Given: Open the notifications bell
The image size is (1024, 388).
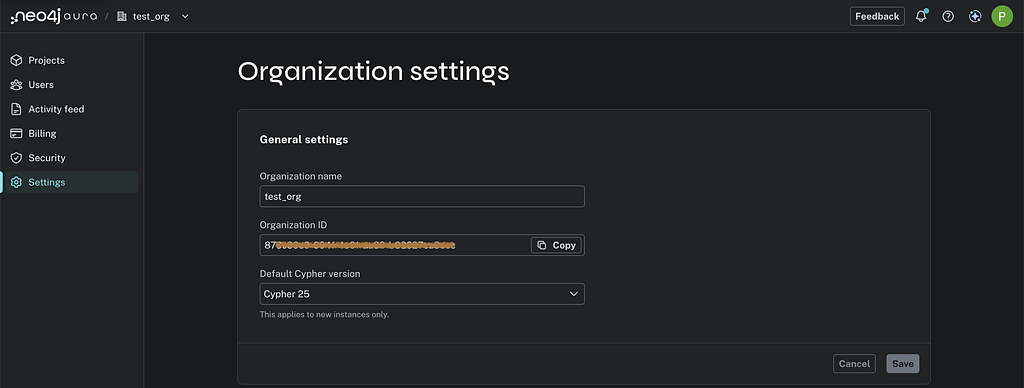Looking at the screenshot, I should point(921,16).
